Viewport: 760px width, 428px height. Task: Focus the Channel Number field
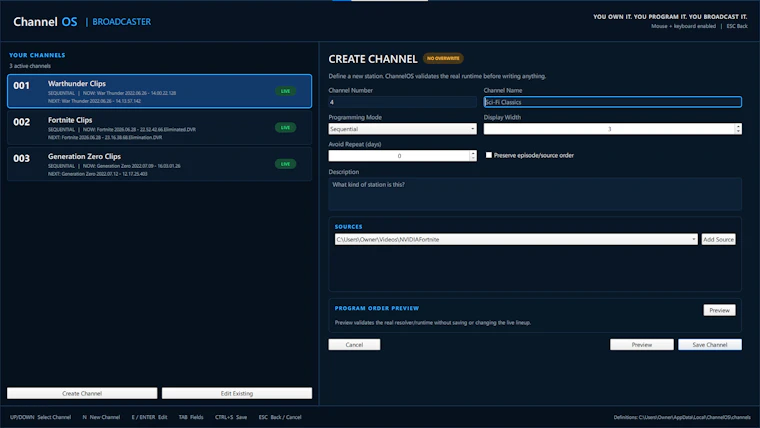[x=402, y=102]
